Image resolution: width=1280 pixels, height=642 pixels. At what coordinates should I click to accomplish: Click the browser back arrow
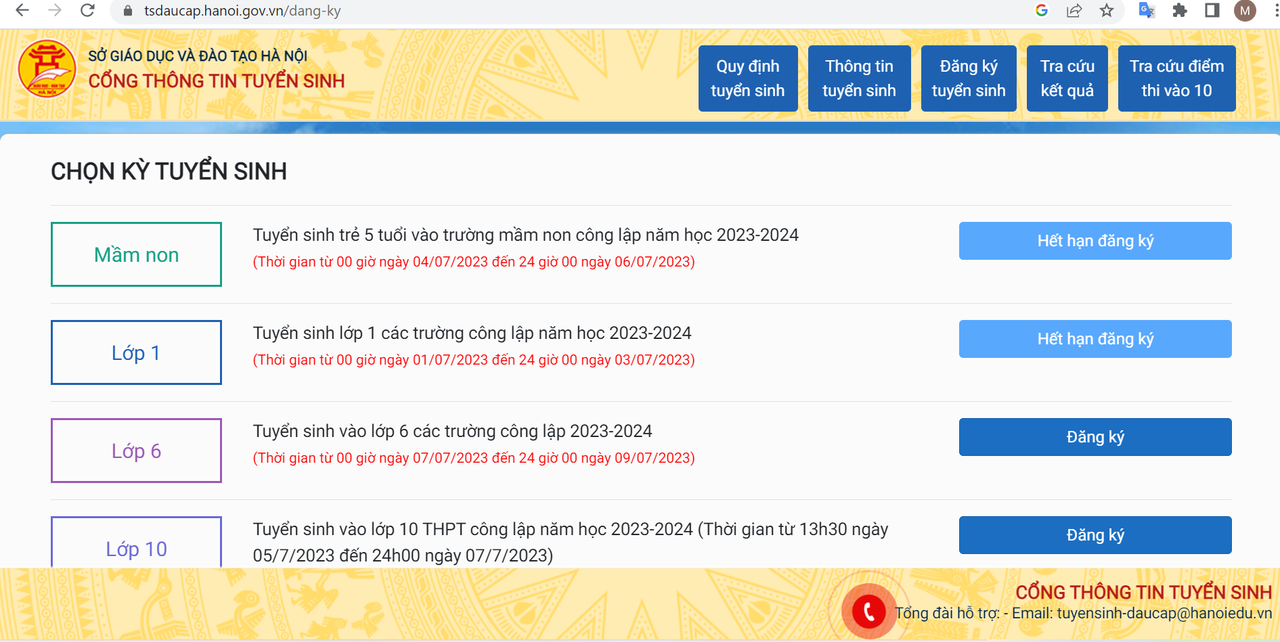22,11
